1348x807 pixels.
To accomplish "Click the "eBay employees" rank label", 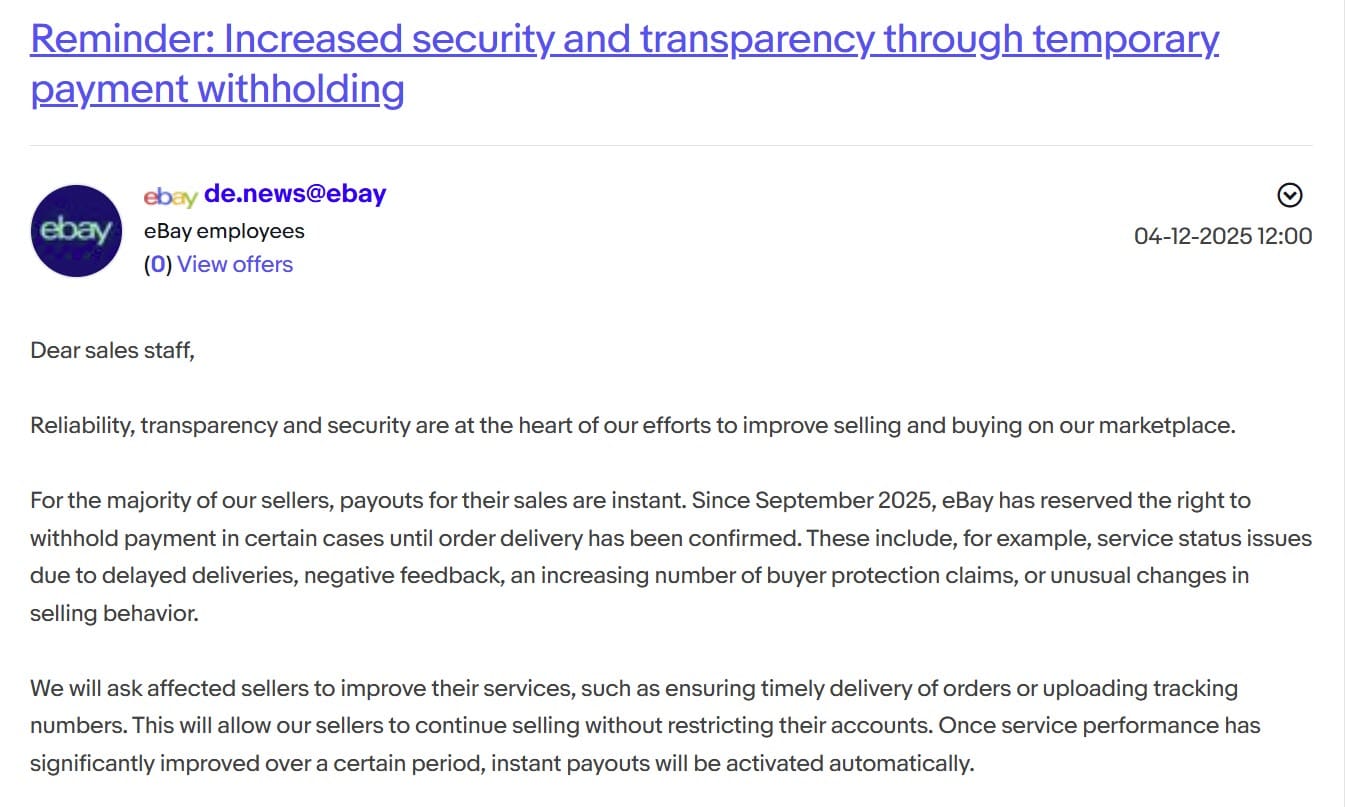I will click(224, 231).
